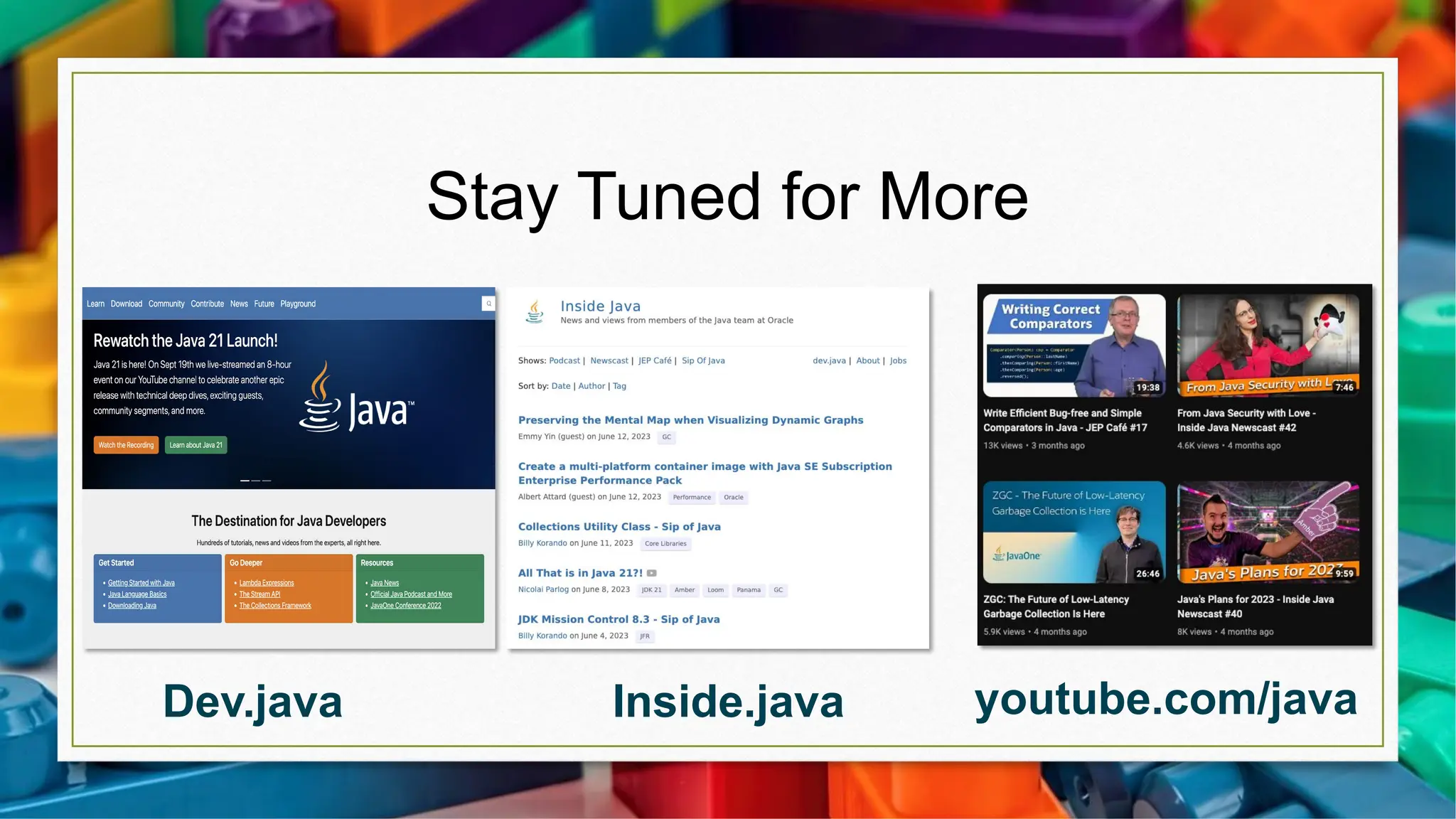Screen dimensions: 1456x819
Task: Open the multi-platform container image article
Action: 705,473
